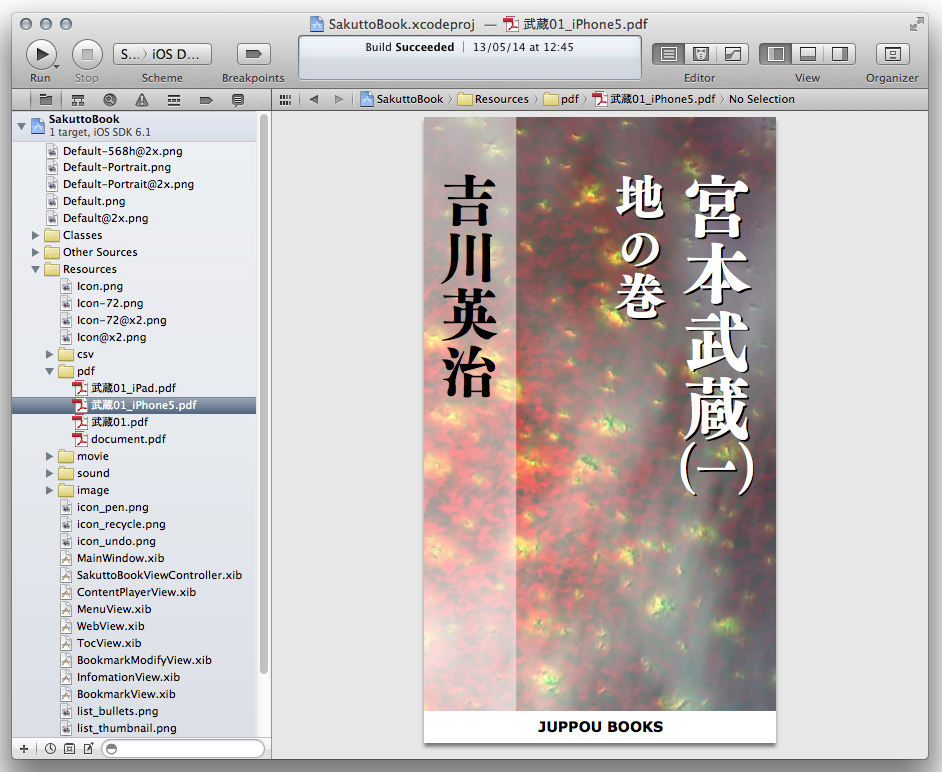Open the Organizer window

(892, 54)
